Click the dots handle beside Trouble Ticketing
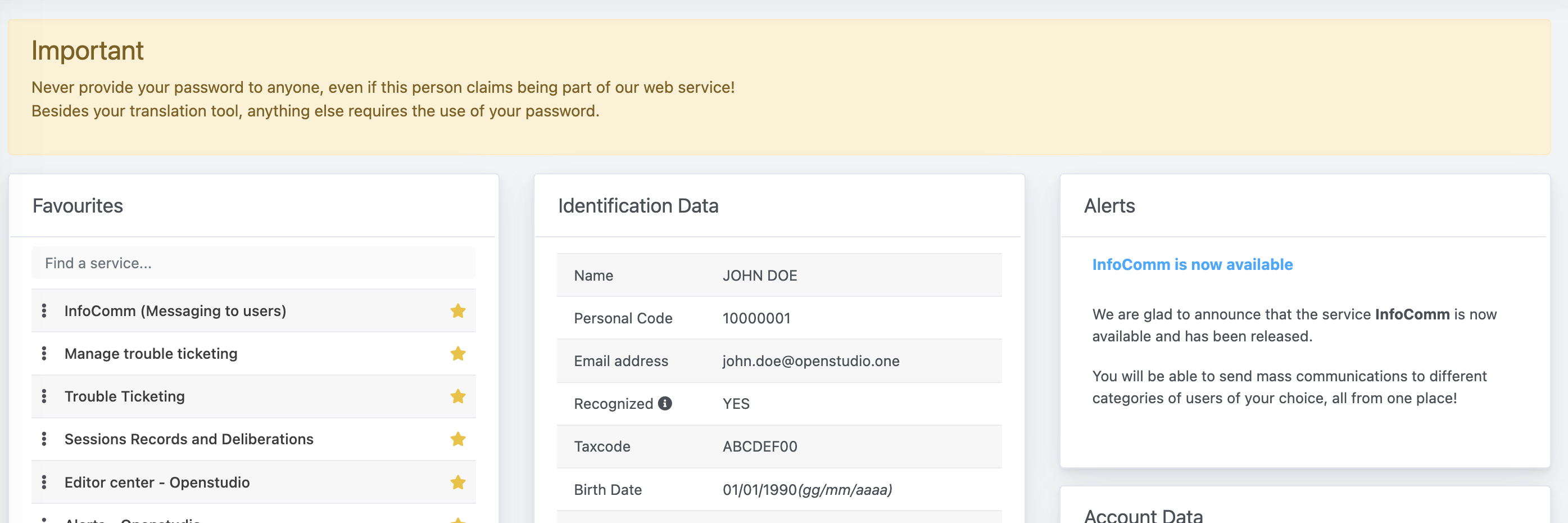The height and width of the screenshot is (523, 1568). (44, 396)
